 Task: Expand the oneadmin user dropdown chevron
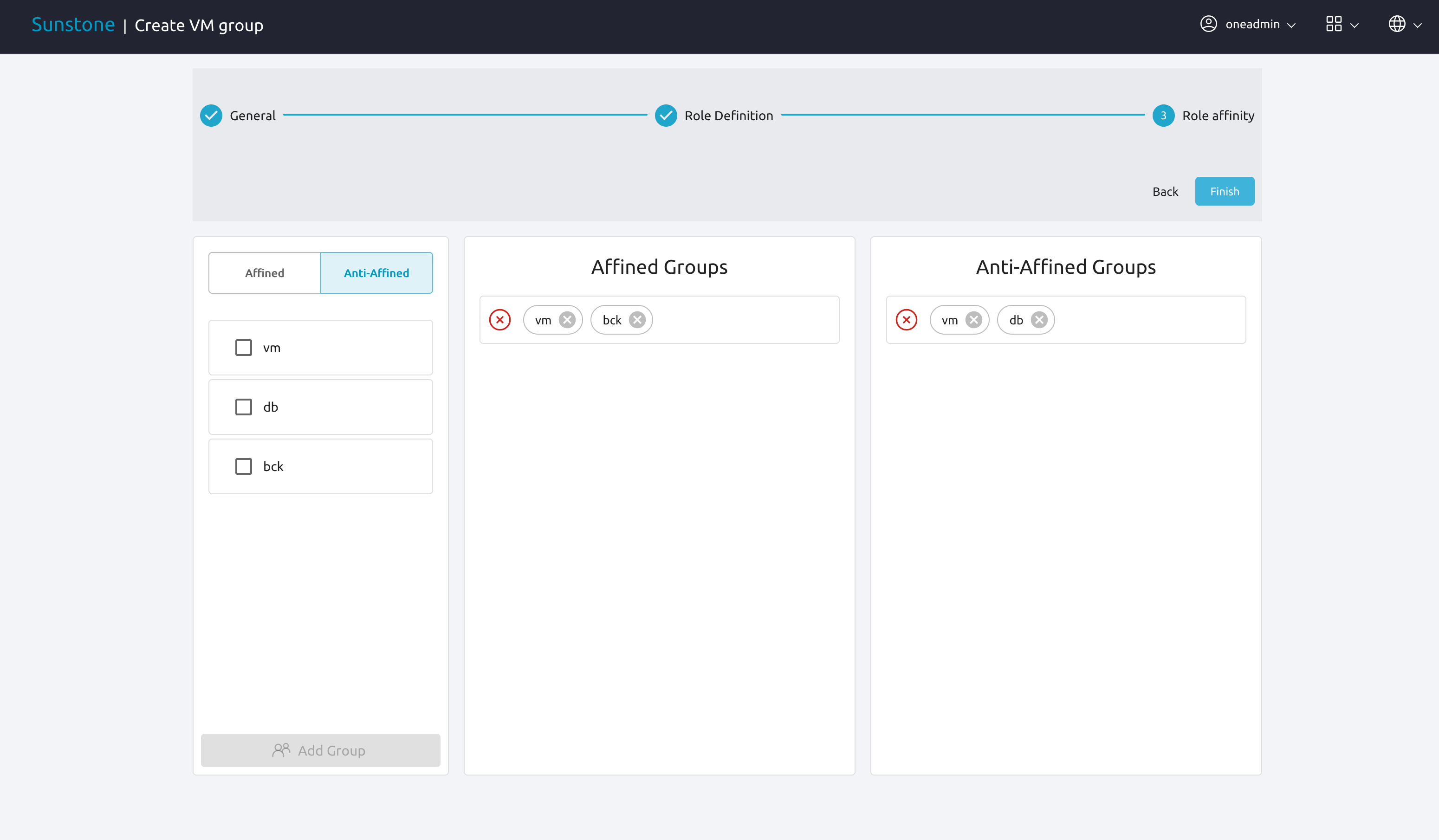tap(1292, 25)
